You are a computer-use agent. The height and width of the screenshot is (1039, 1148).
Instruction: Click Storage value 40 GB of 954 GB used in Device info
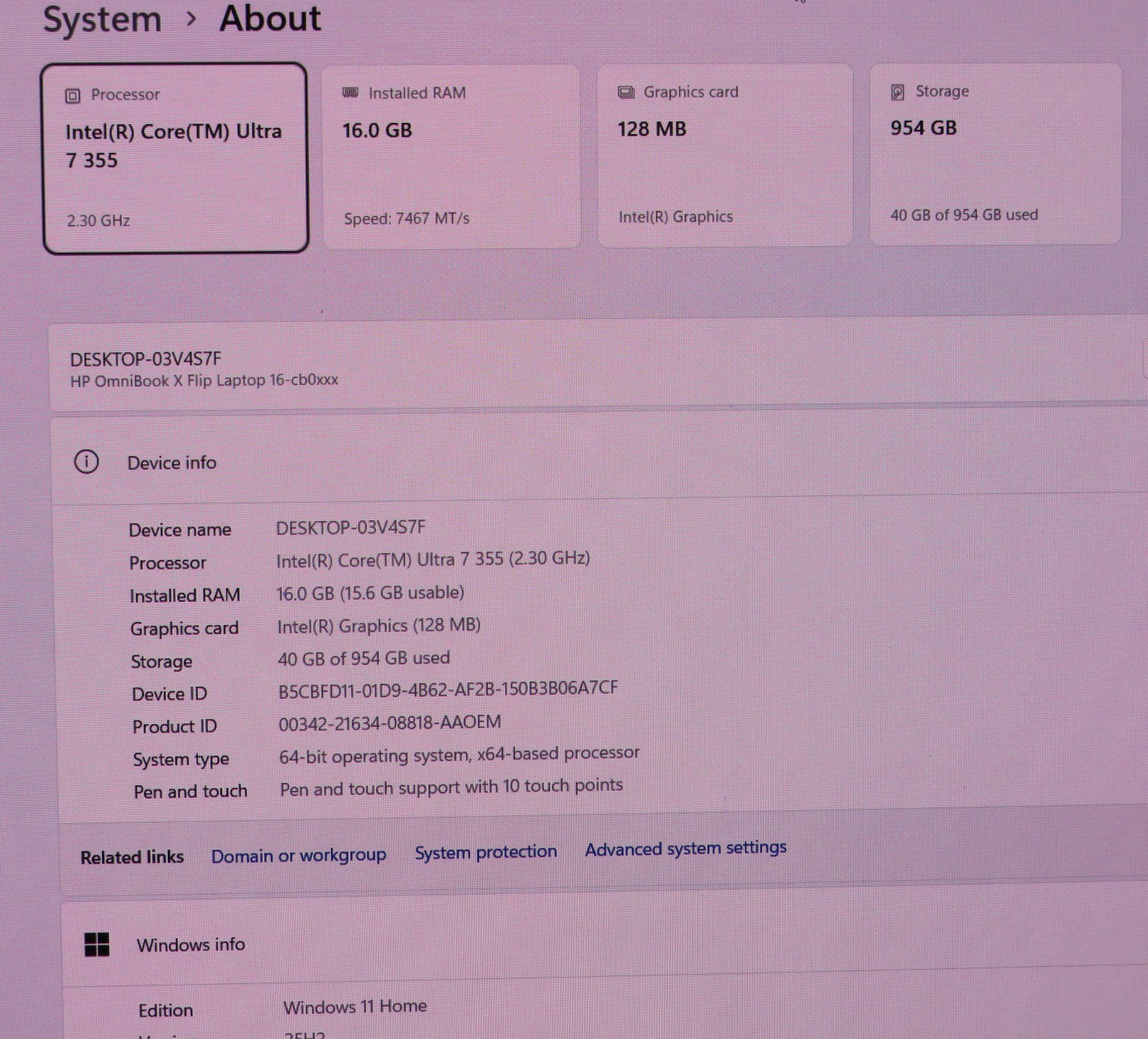point(364,658)
